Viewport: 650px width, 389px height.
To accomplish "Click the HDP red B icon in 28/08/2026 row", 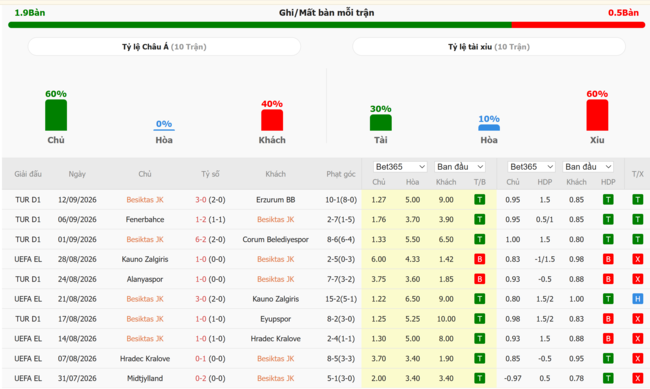I will [x=608, y=259].
